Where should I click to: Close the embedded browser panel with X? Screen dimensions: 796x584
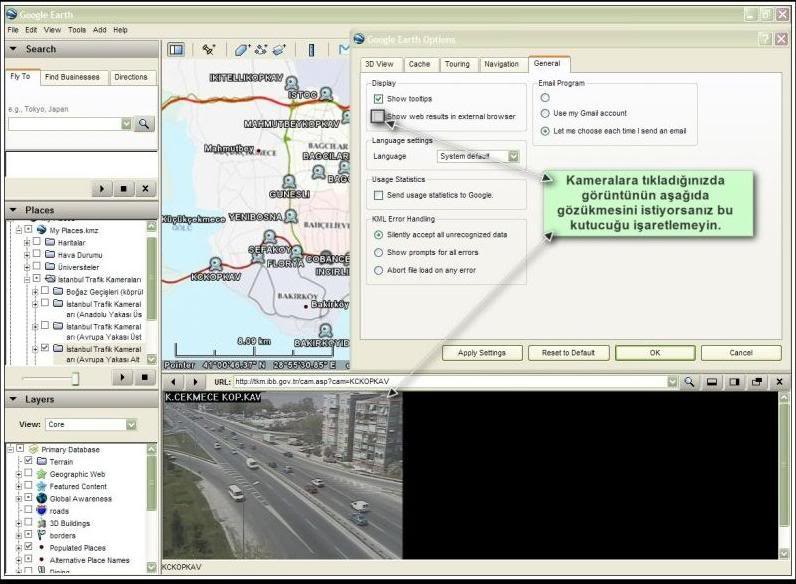pyautogui.click(x=777, y=382)
